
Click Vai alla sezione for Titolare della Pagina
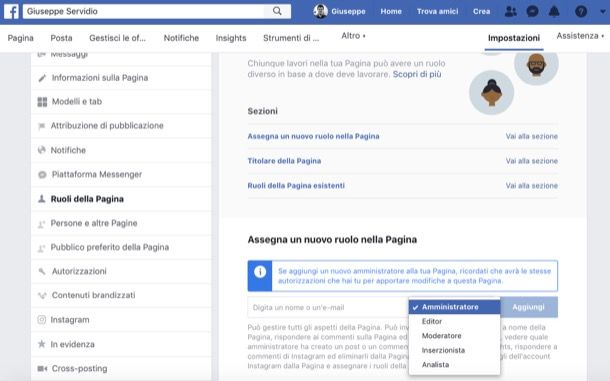coord(531,161)
